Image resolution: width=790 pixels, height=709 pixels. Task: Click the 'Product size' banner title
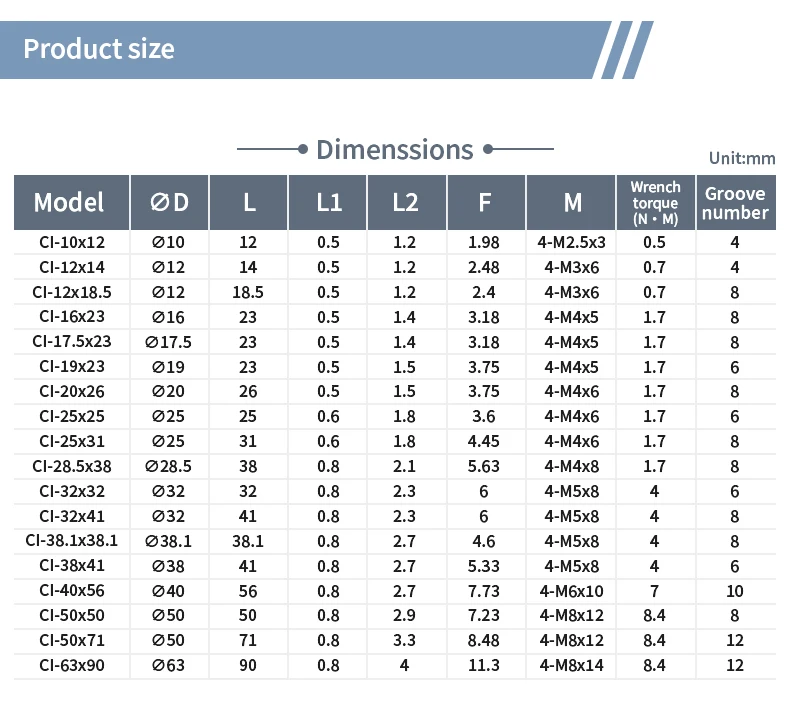(99, 49)
